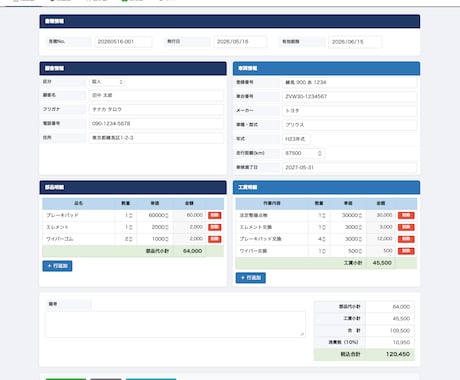Image resolution: width=460 pixels, height=380 pixels.
Task: Click the registration number field 練馬 900 あ 1234
Action: coord(349,82)
